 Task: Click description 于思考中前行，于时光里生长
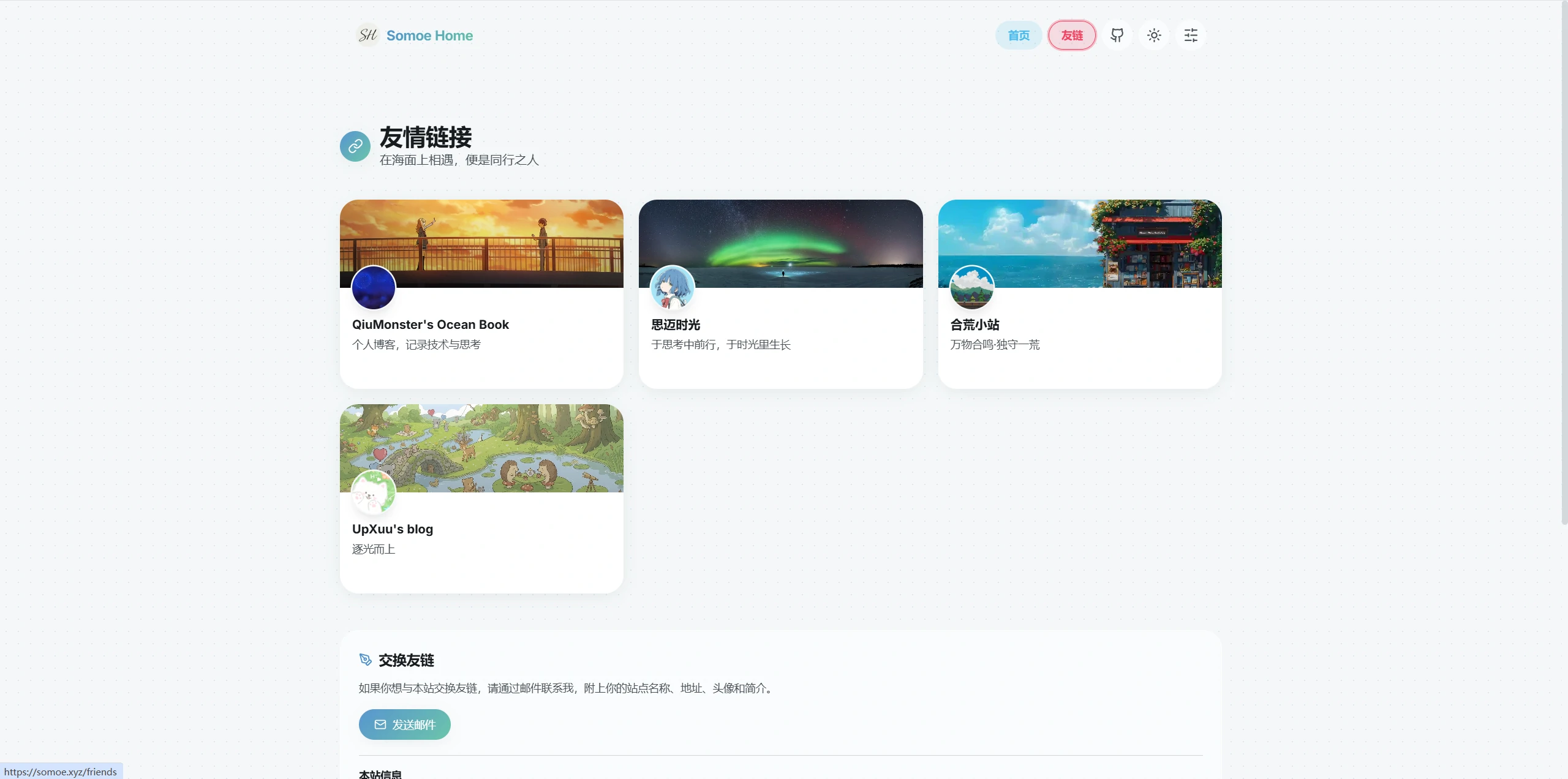(721, 345)
